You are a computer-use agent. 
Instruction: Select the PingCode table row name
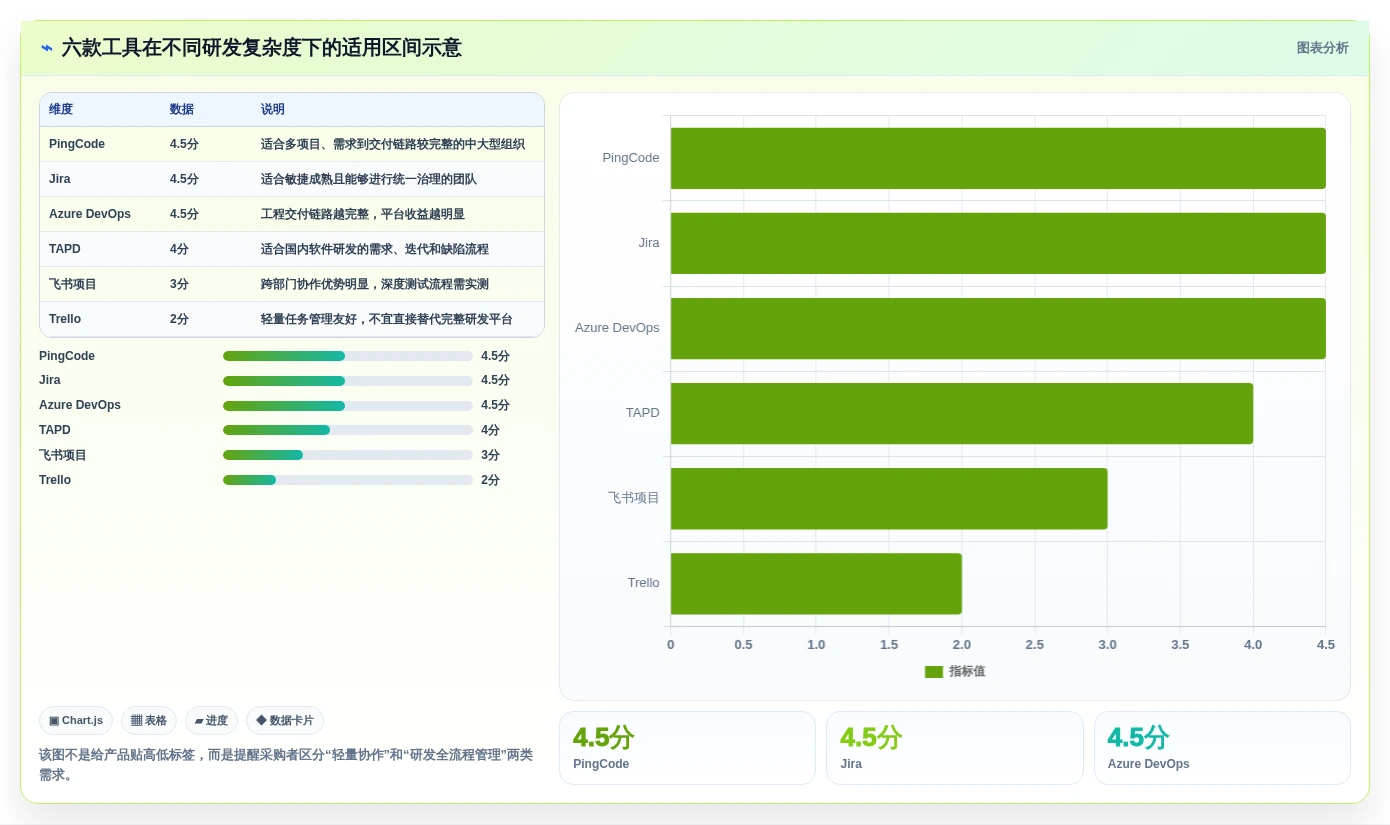(77, 144)
